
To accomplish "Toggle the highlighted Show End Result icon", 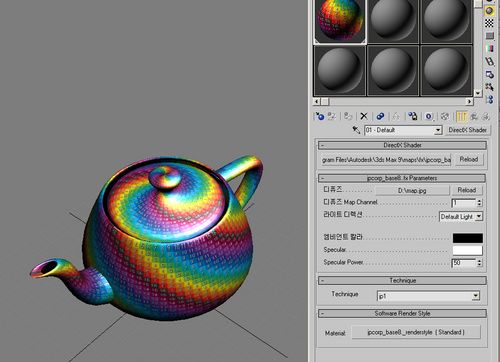I will 462,116.
